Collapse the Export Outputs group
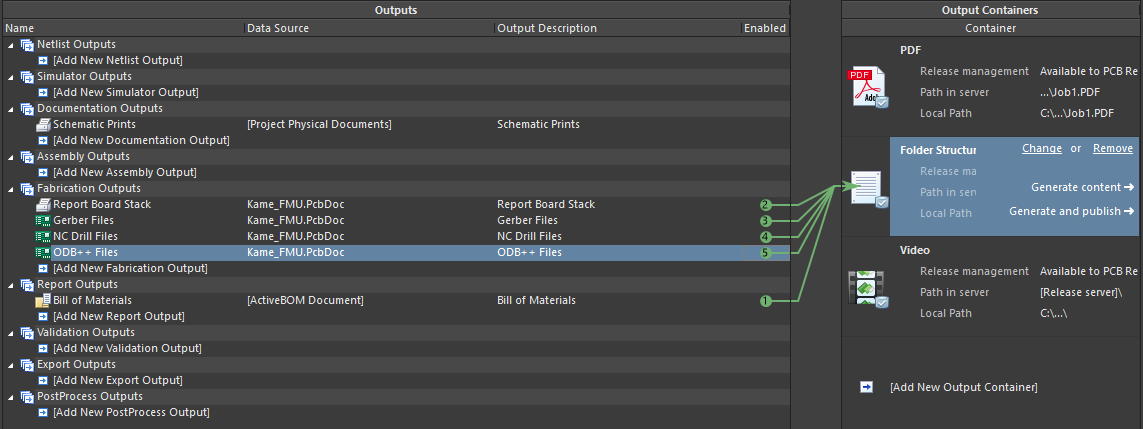 (10, 366)
